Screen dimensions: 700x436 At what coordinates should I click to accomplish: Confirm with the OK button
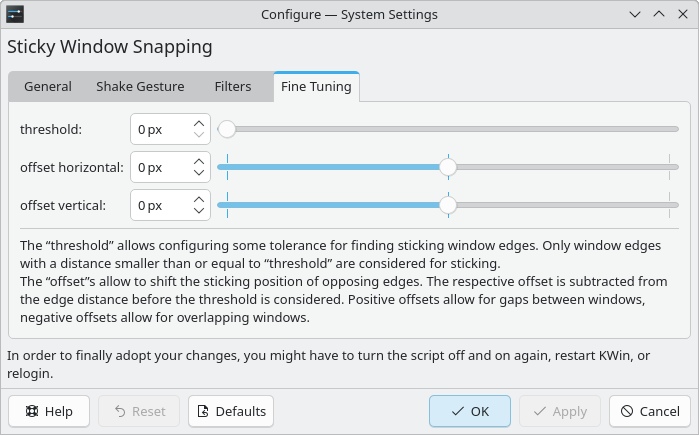point(469,411)
